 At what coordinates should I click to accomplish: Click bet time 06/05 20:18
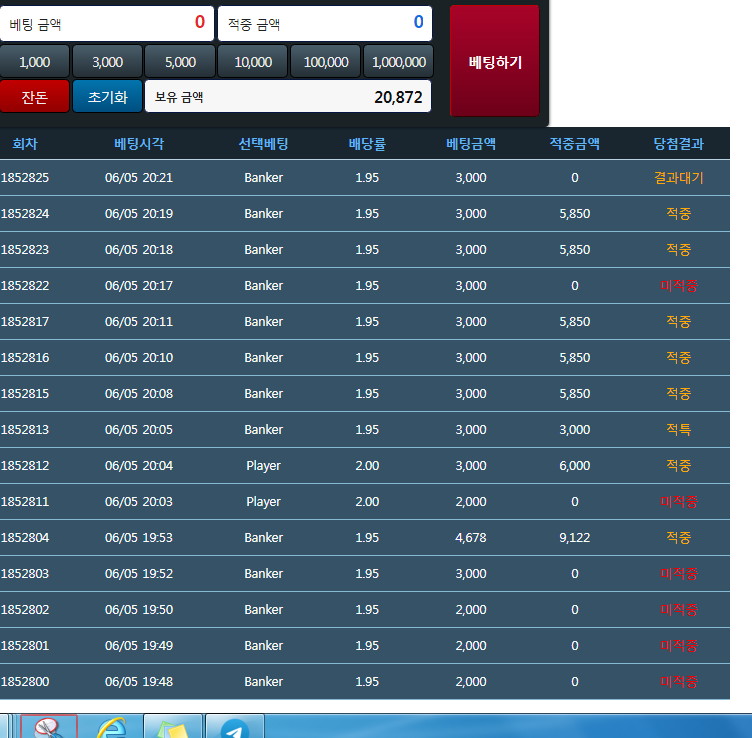(139, 249)
